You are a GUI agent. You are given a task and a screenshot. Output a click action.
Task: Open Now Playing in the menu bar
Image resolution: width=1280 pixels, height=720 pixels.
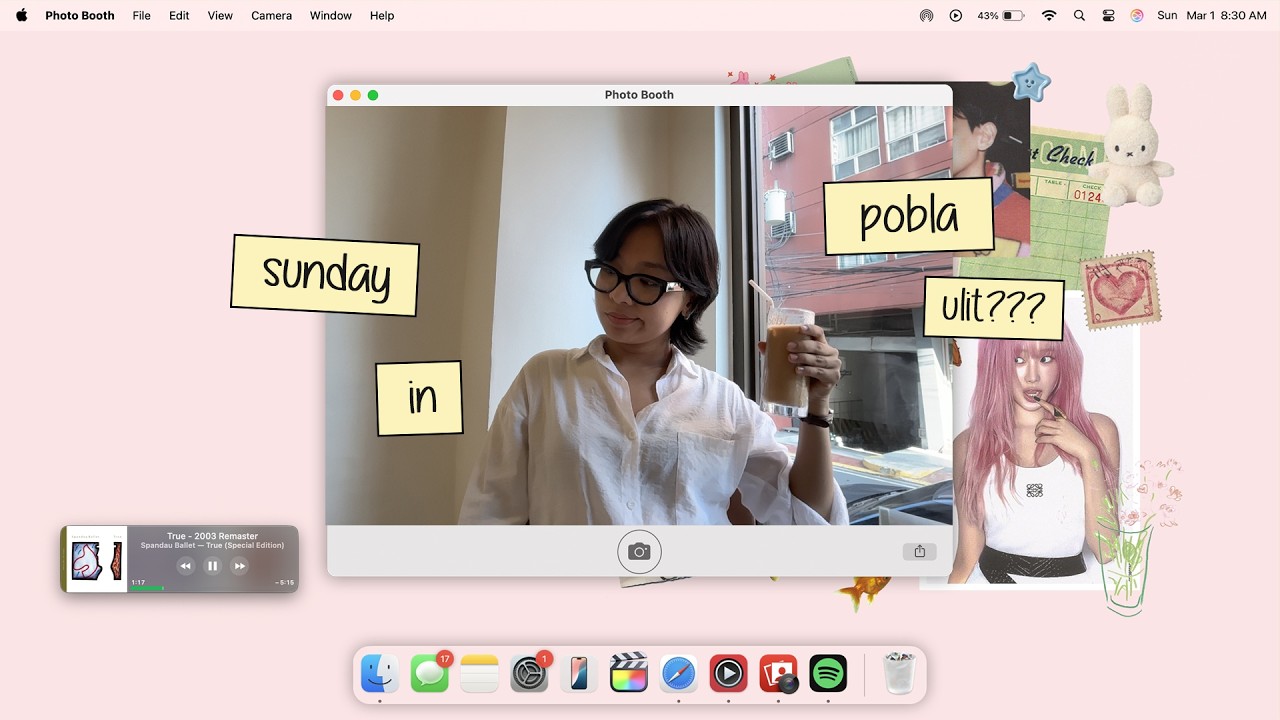pyautogui.click(x=956, y=15)
